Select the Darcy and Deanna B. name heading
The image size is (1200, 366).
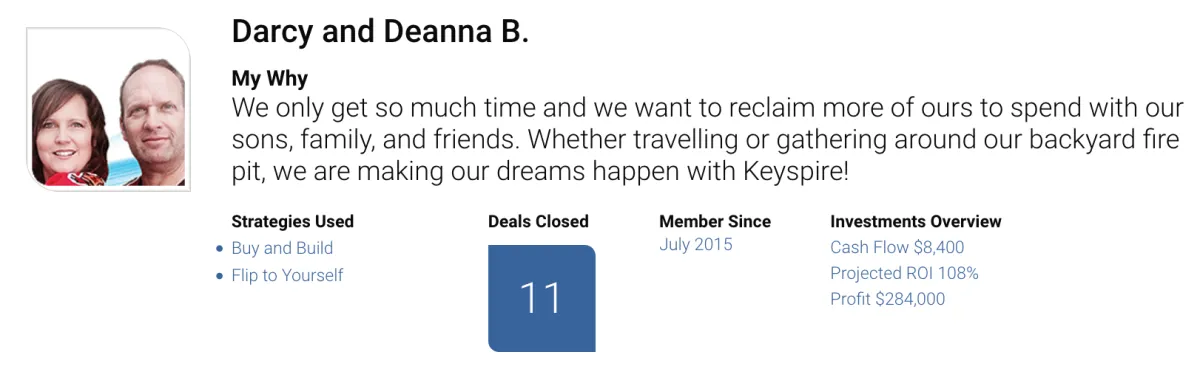tap(380, 31)
